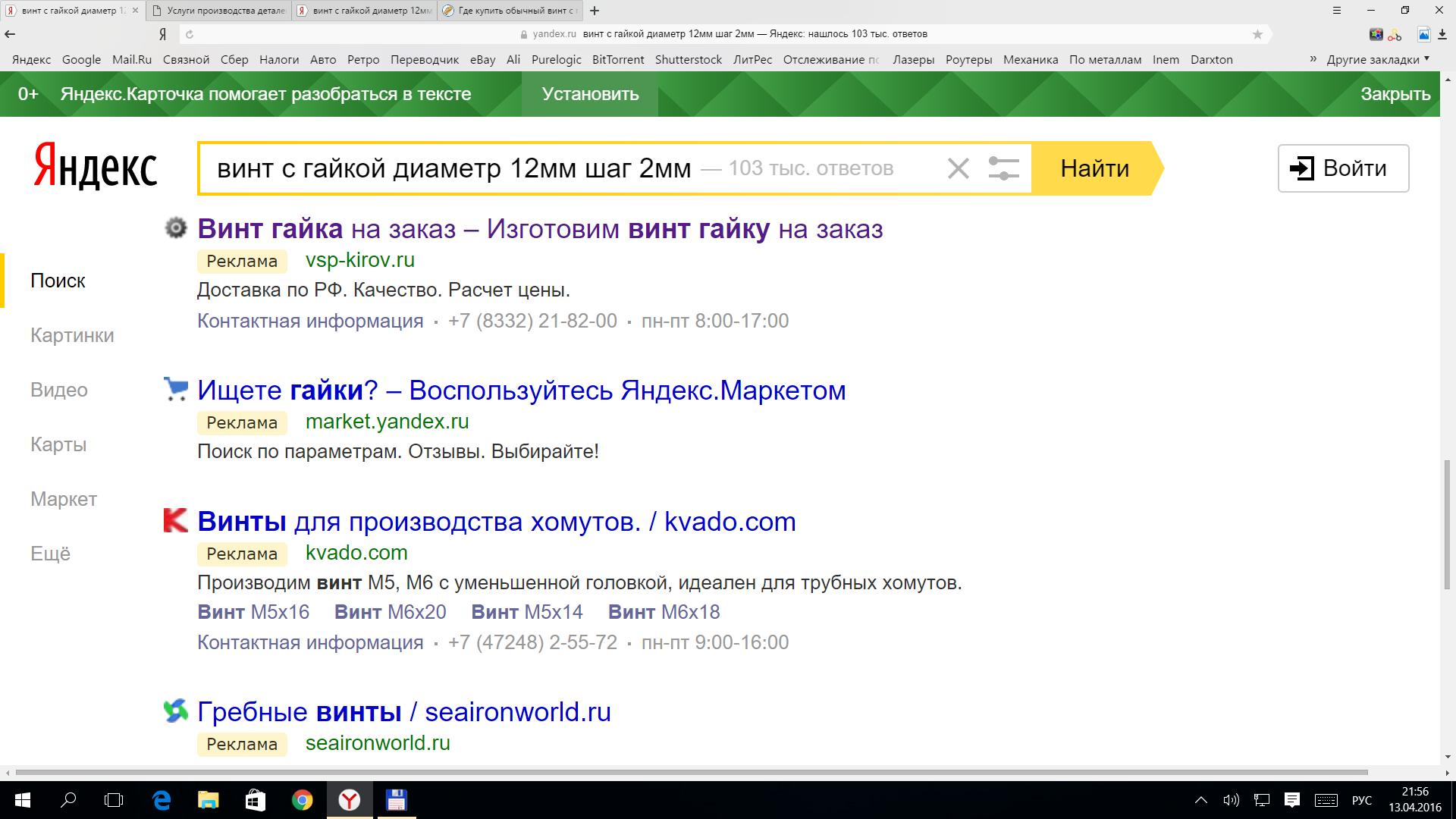
Task: Open the kvado.com Винты ad link
Action: 496,522
